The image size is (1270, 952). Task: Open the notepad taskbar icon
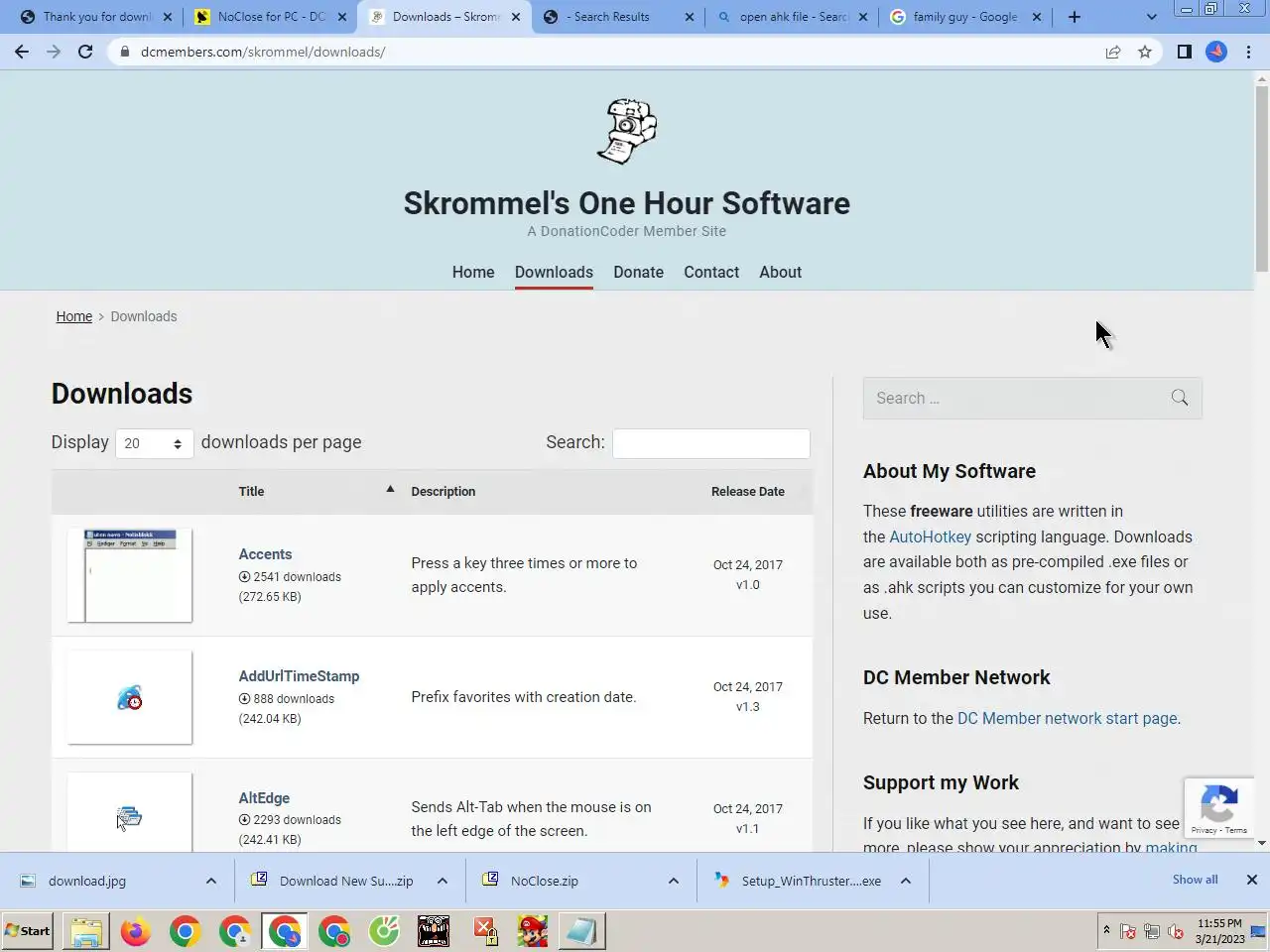point(582,931)
